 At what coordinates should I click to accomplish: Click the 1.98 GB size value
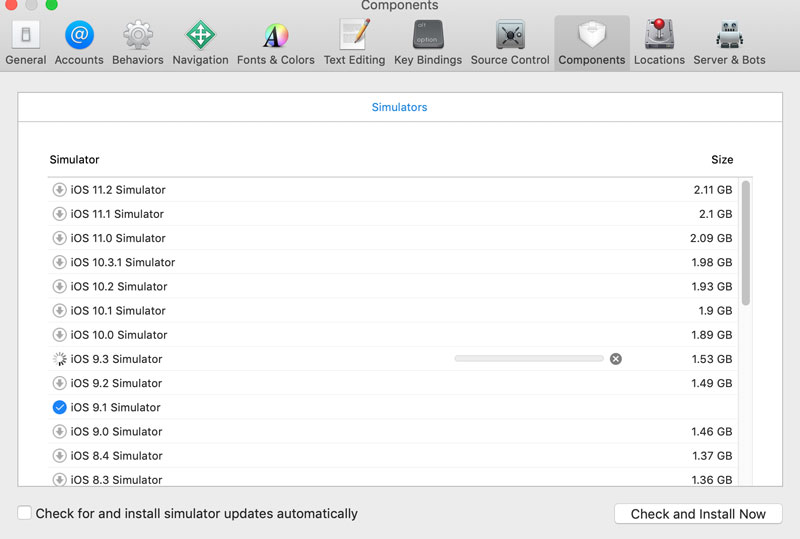712,262
